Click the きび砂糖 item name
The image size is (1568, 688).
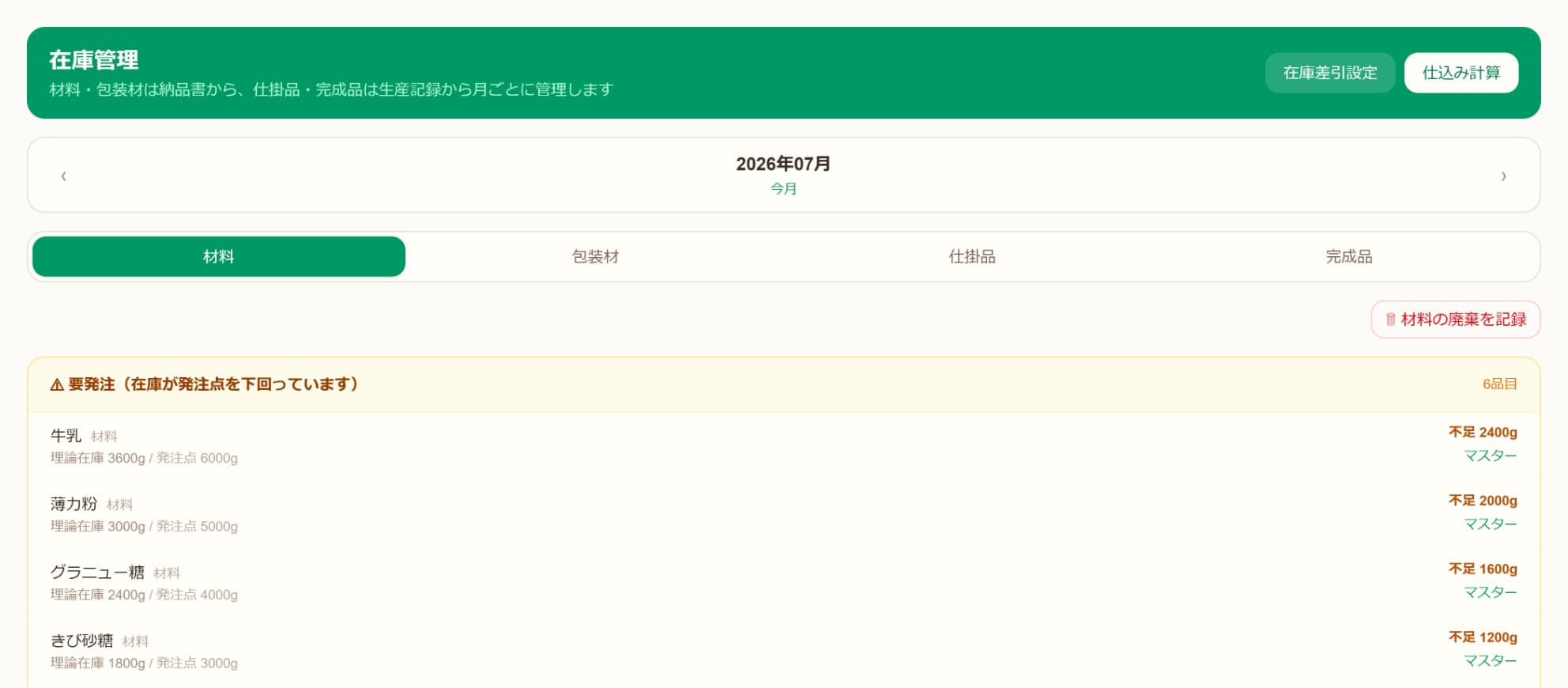(x=81, y=641)
